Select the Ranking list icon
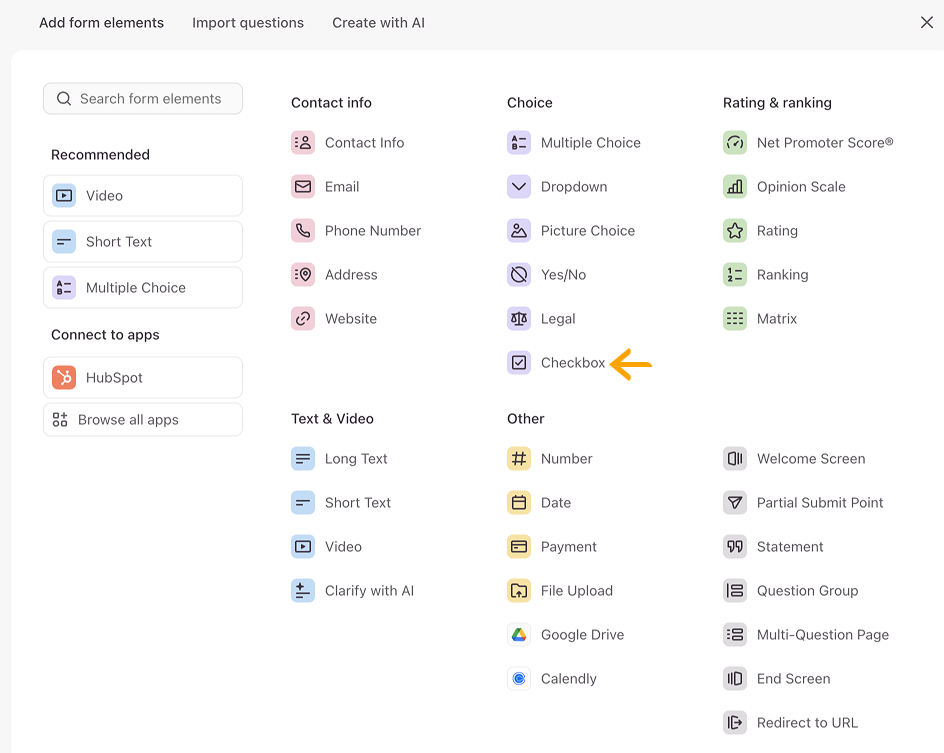Viewport: 944px width, 753px height. tap(735, 274)
